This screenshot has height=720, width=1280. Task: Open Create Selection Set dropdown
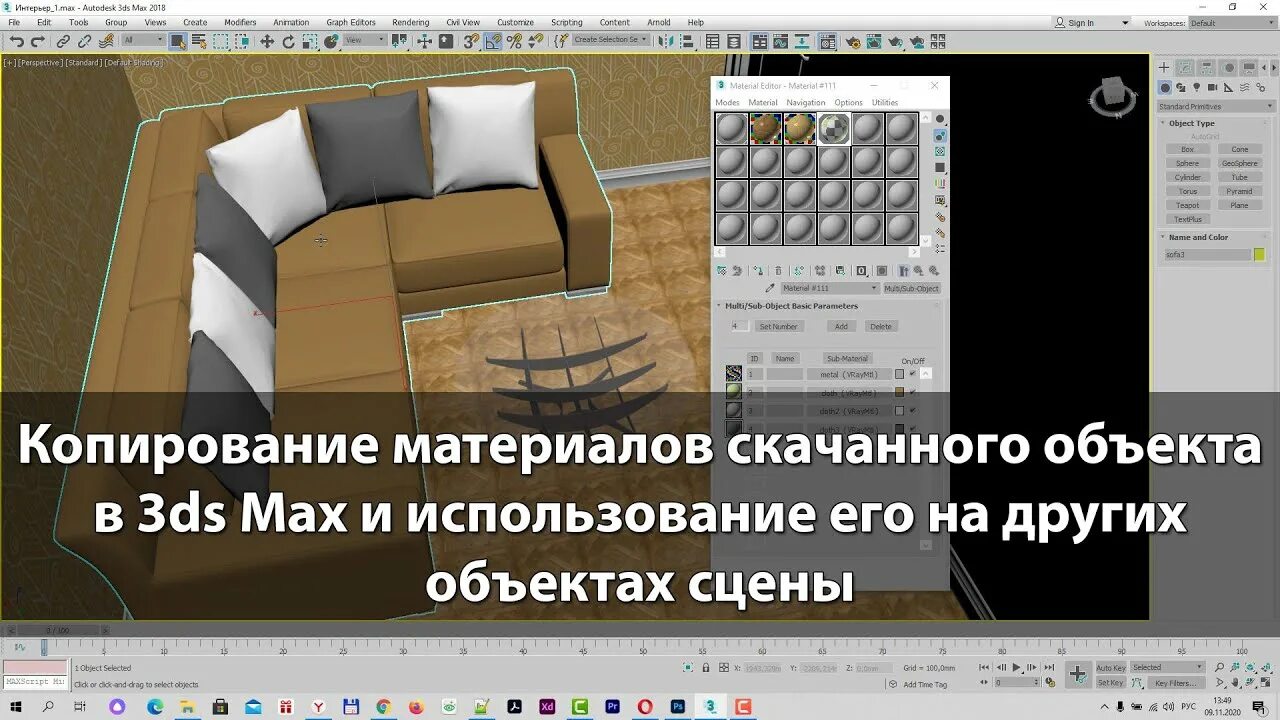click(x=610, y=40)
